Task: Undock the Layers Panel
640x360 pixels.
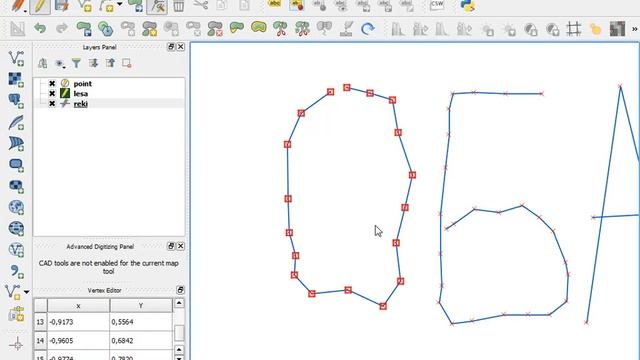Action: click(x=171, y=47)
